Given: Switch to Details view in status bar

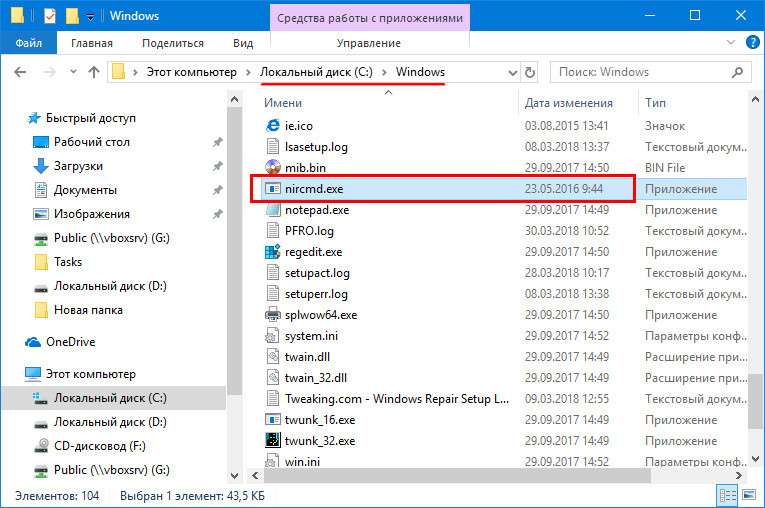Looking at the screenshot, I should [x=727, y=496].
